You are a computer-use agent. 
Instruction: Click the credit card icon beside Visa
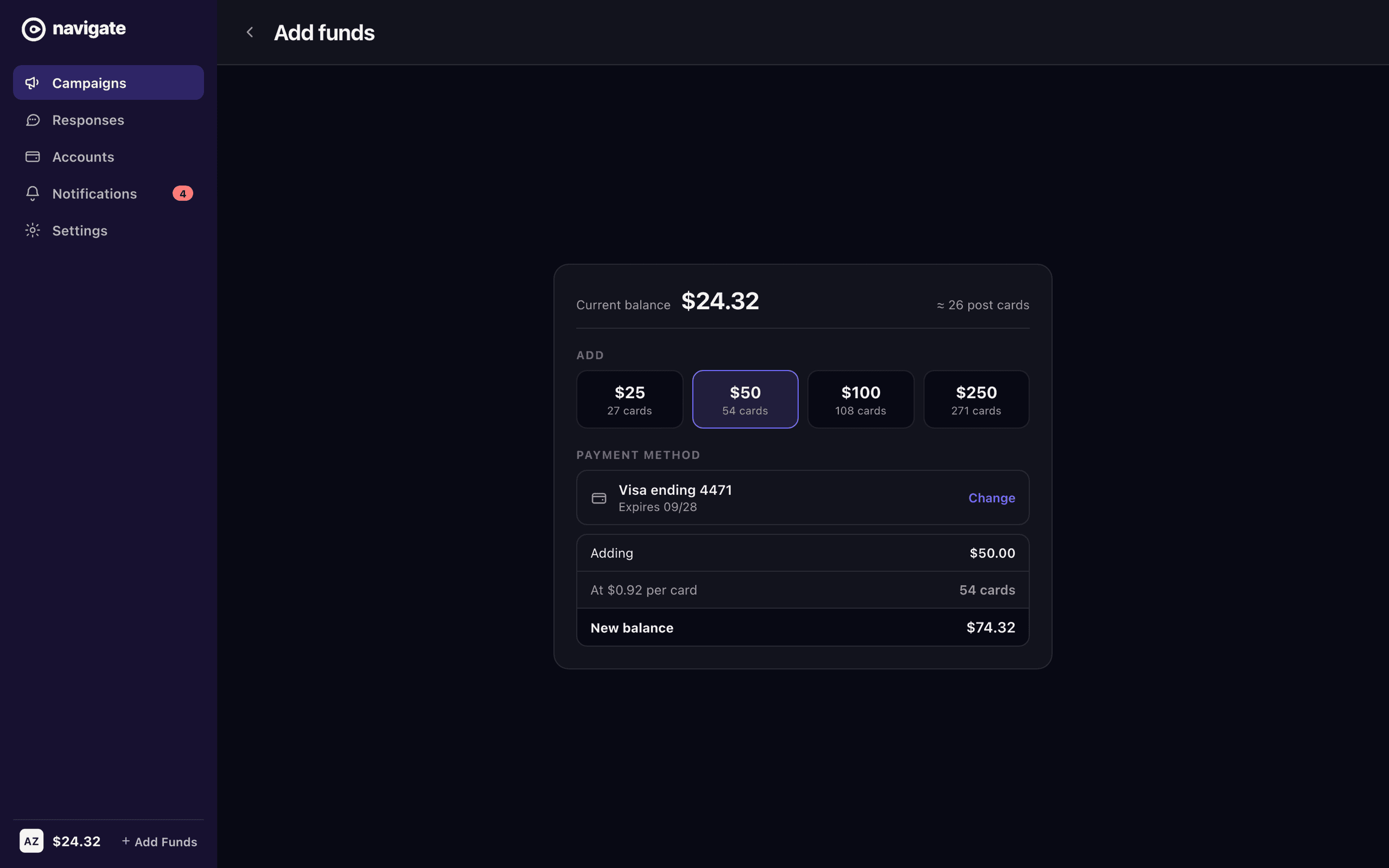pos(598,497)
